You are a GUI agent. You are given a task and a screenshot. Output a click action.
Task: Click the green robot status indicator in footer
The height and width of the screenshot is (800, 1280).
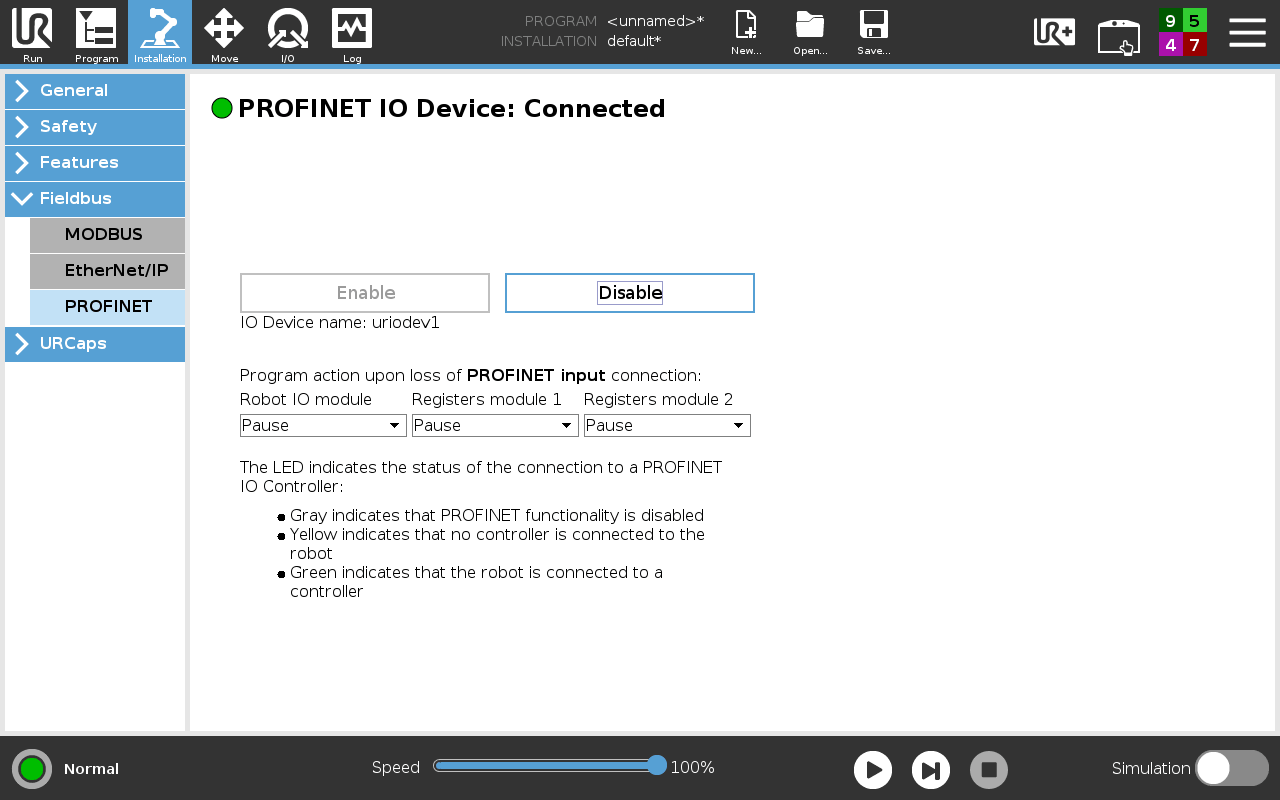(32, 769)
